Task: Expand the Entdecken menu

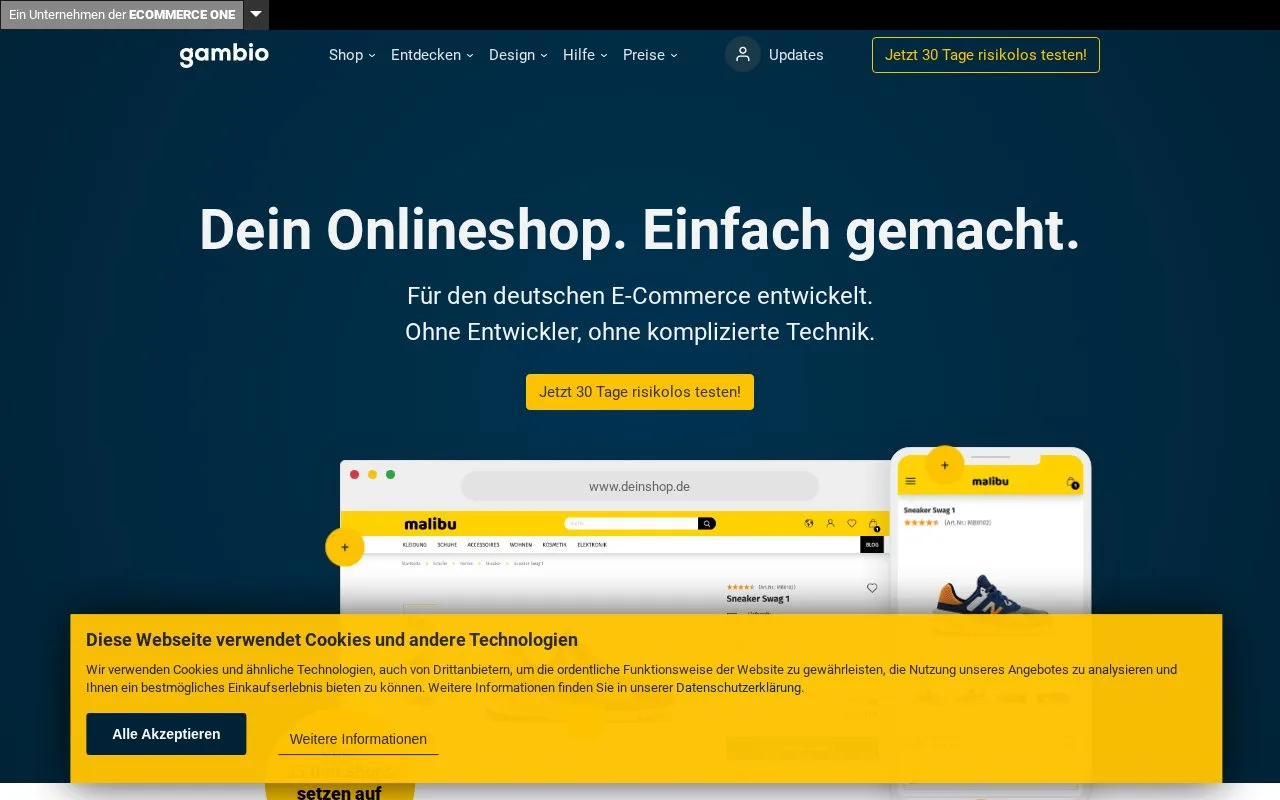Action: coord(432,55)
